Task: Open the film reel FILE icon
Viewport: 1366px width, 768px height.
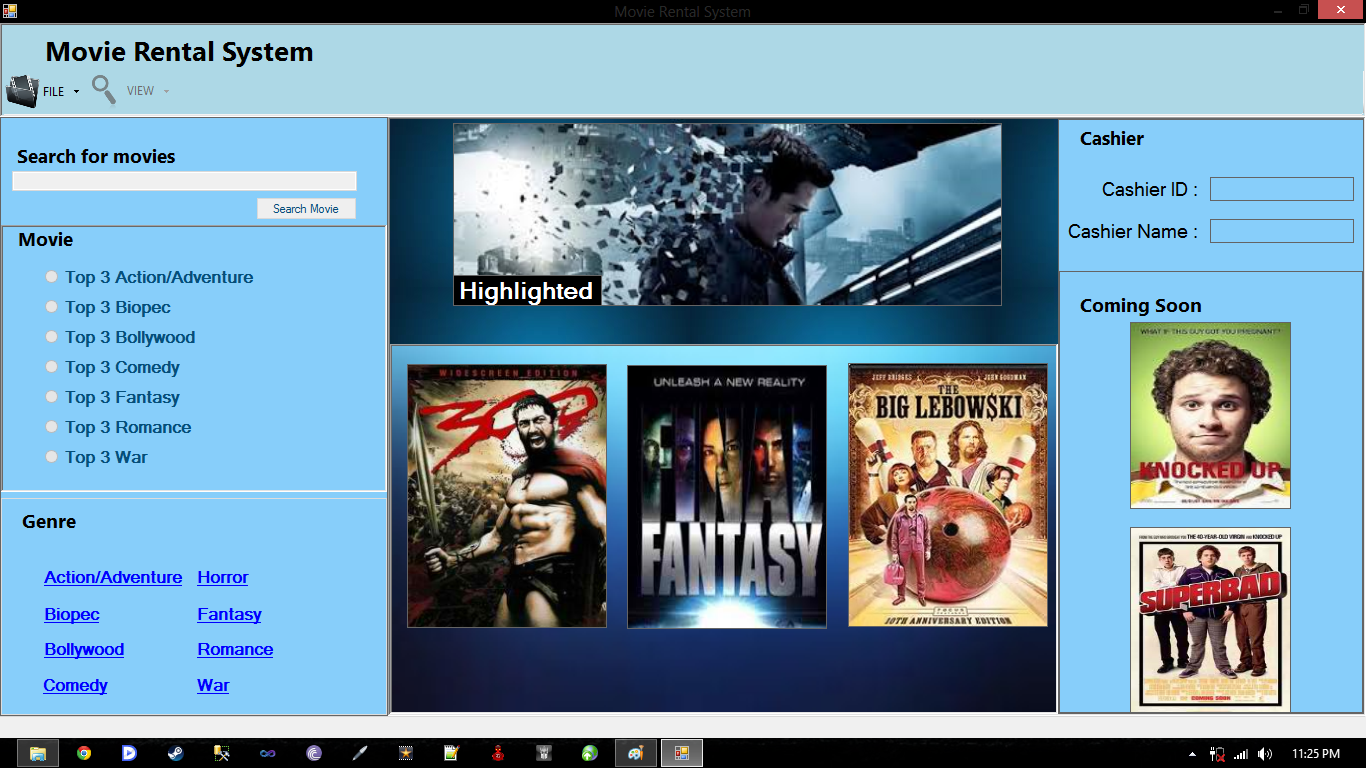Action: [22, 90]
